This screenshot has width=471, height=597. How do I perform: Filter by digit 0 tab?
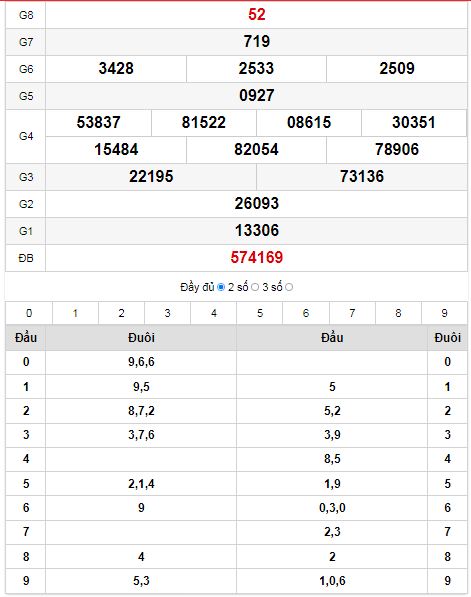tap(29, 313)
